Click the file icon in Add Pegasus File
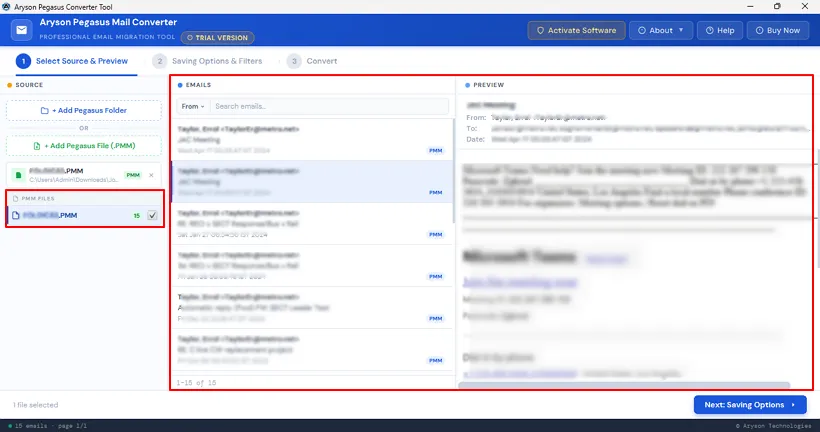Viewport: 820px width, 432px height. [x=37, y=146]
